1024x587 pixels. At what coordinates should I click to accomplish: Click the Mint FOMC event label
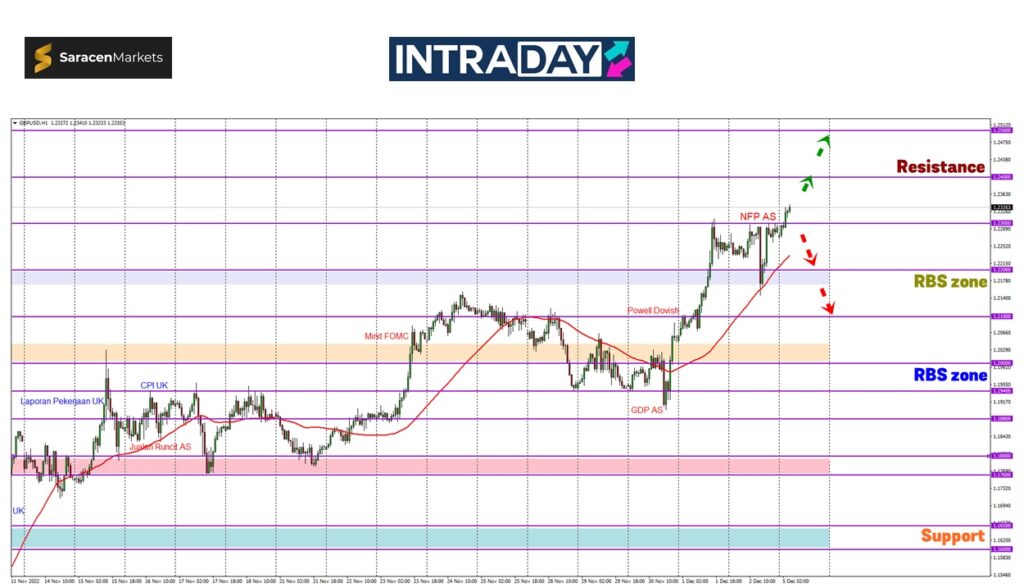pos(387,337)
